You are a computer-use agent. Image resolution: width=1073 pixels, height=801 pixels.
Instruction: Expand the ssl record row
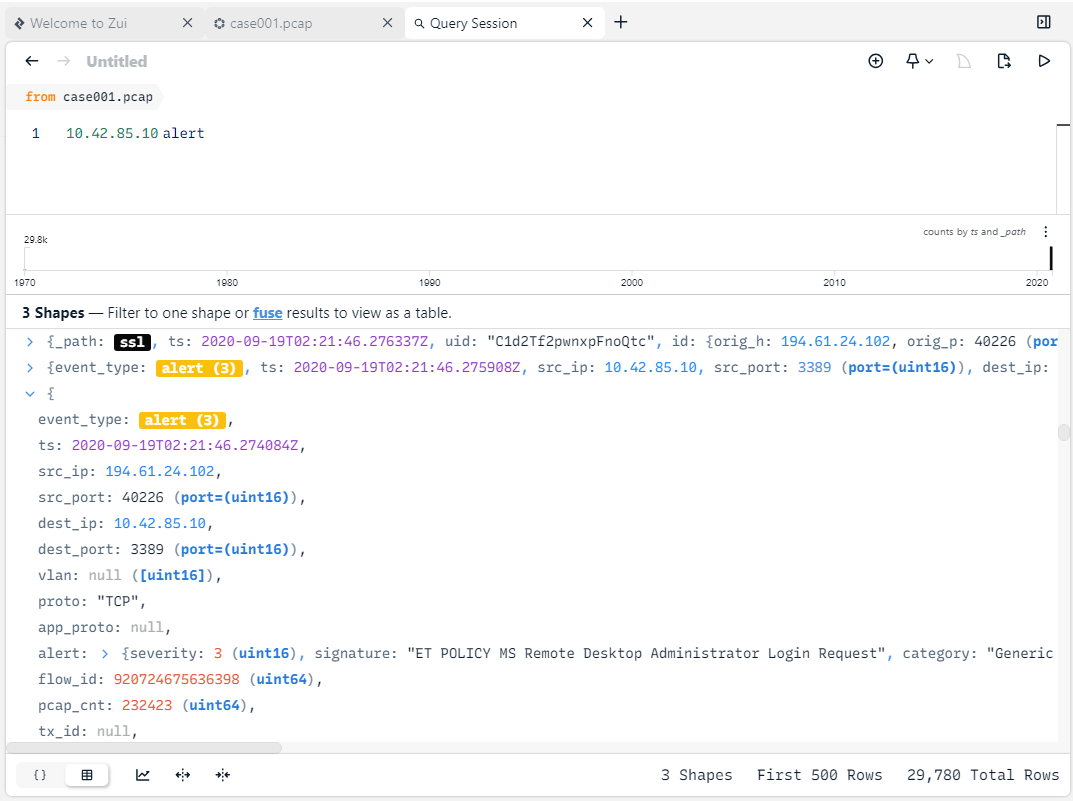(30, 342)
